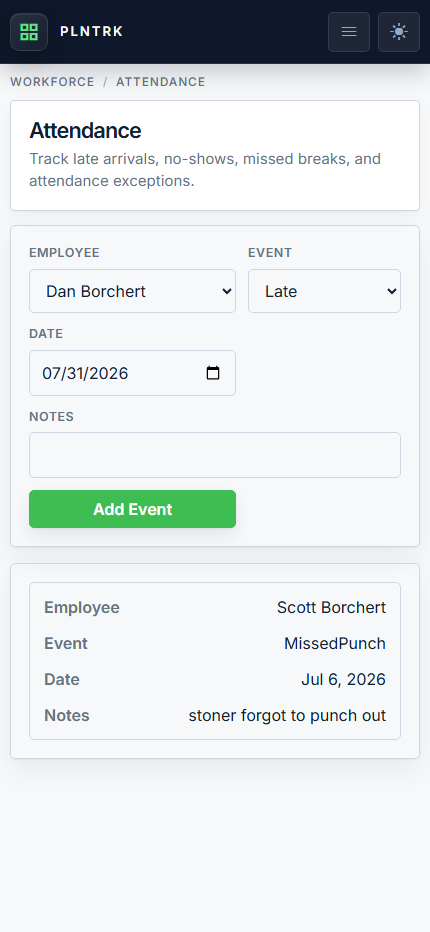Click the Jul 6, 2026 date entry

[x=344, y=679]
